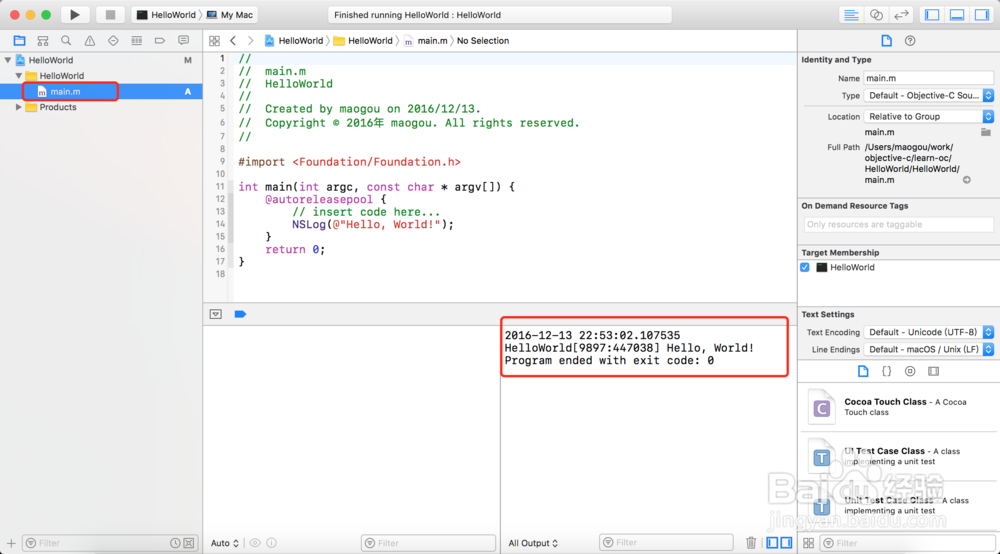The height and width of the screenshot is (554, 1000).
Task: Toggle the console pane
Action: tap(786, 543)
